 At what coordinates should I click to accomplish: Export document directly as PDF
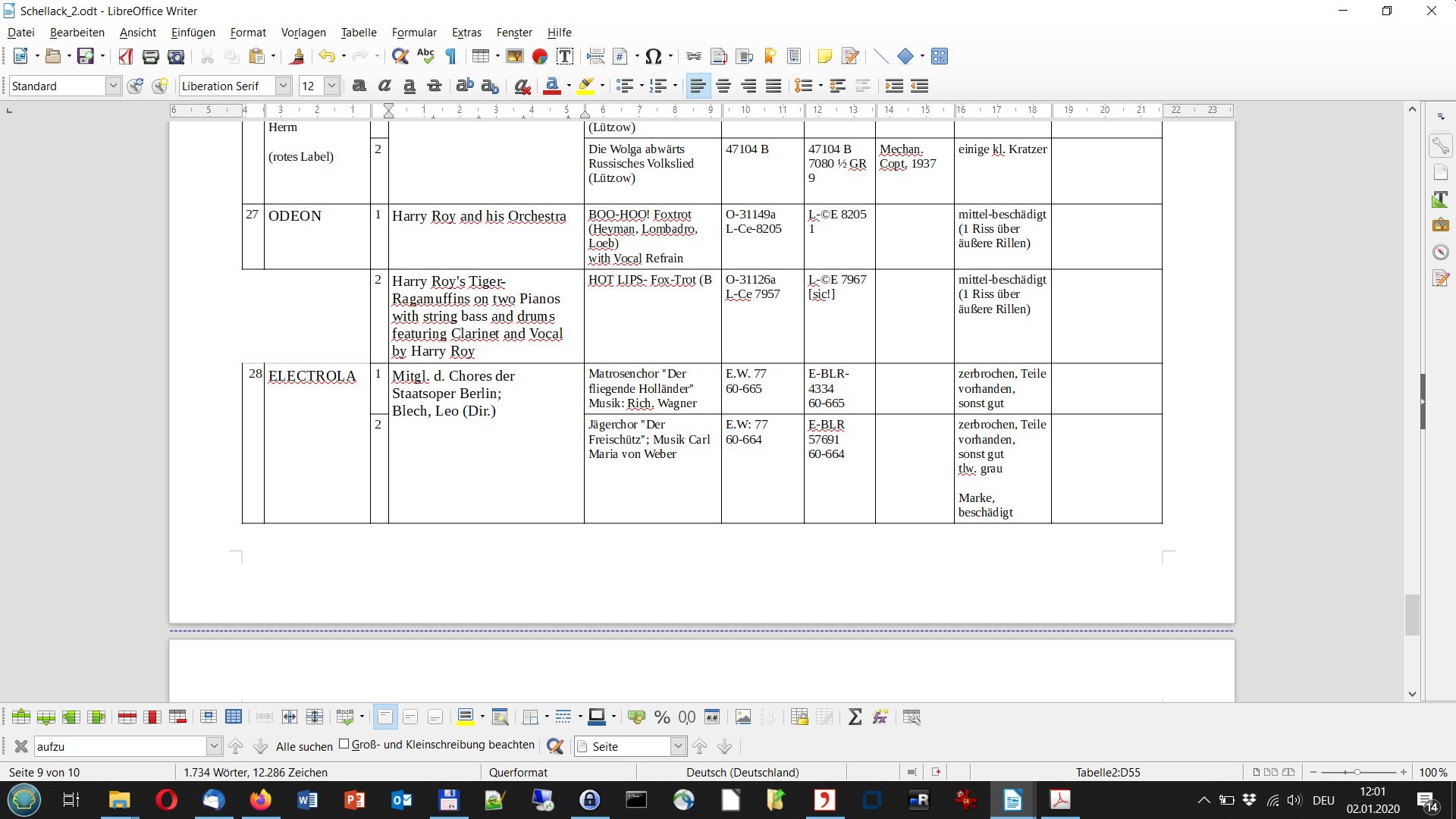125,56
